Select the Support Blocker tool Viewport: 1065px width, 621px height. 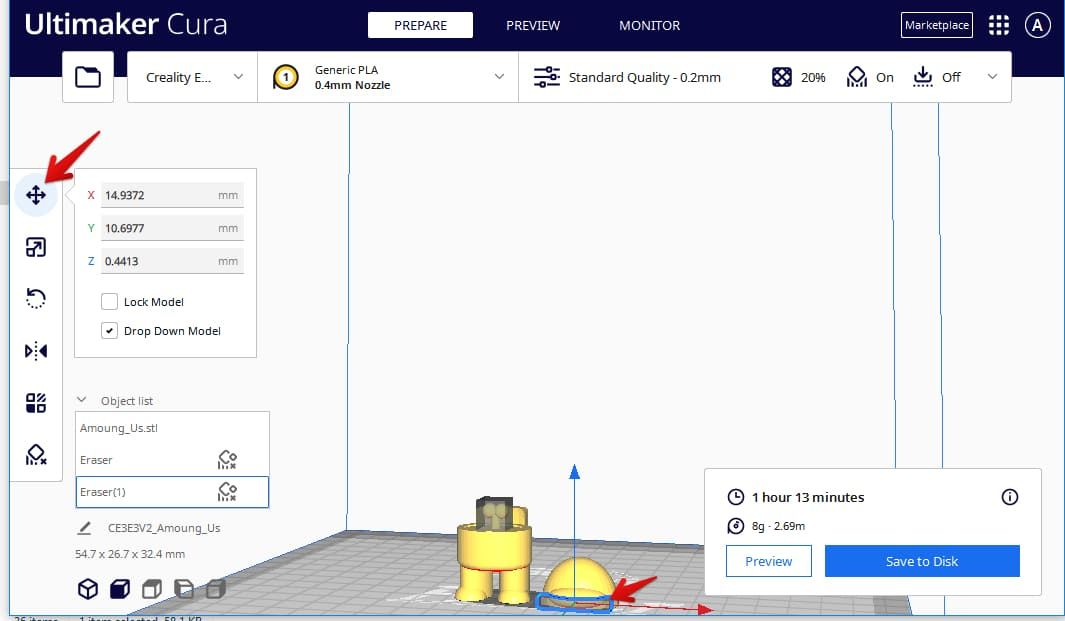pos(36,454)
